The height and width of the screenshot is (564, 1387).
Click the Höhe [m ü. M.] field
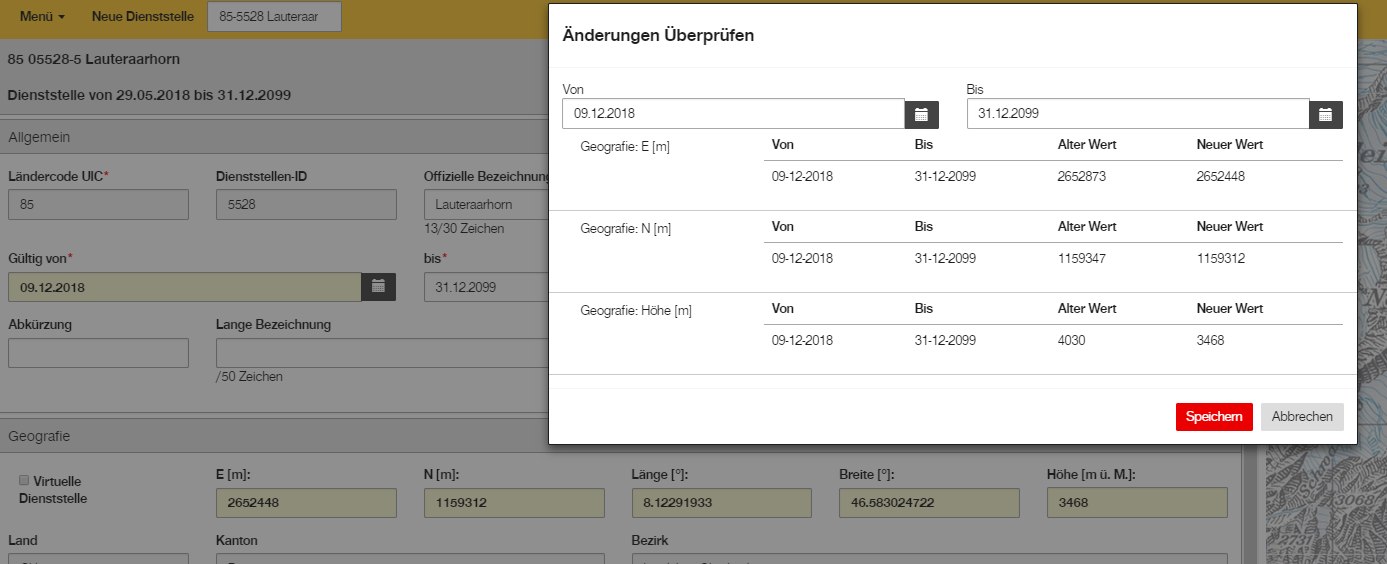[x=1137, y=503]
